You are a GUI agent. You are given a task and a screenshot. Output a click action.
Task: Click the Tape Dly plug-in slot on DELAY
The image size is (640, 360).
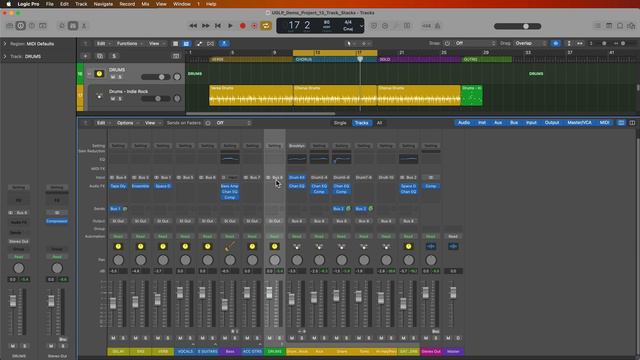[x=118, y=186]
